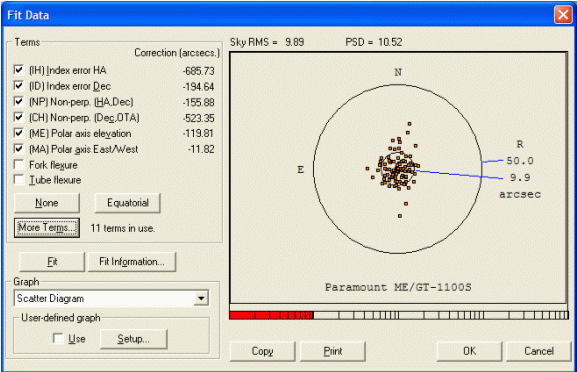Open user-defined graph Setup

point(134,339)
